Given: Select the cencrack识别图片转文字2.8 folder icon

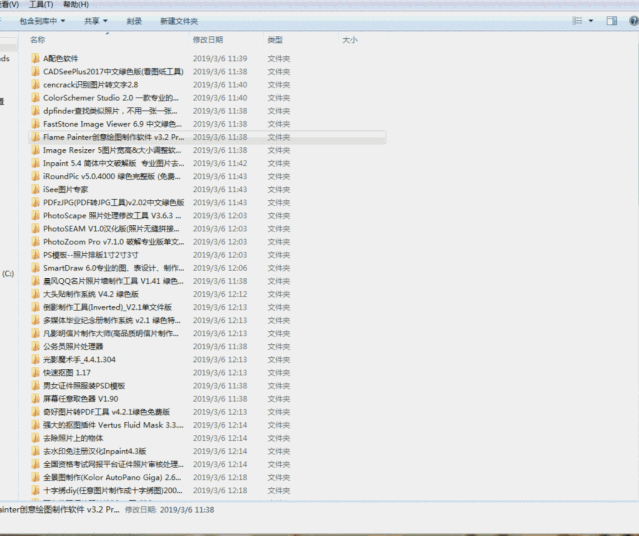Looking at the screenshot, I should click(x=36, y=84).
